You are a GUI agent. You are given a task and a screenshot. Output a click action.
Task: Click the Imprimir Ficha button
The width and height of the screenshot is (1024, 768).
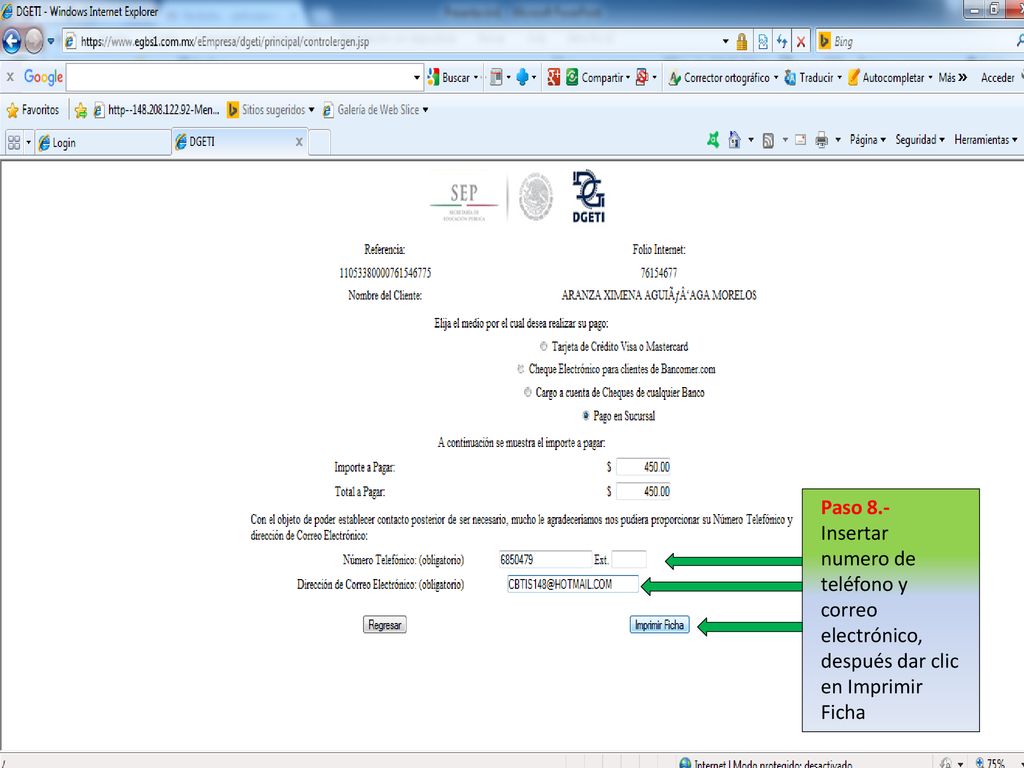tap(659, 625)
